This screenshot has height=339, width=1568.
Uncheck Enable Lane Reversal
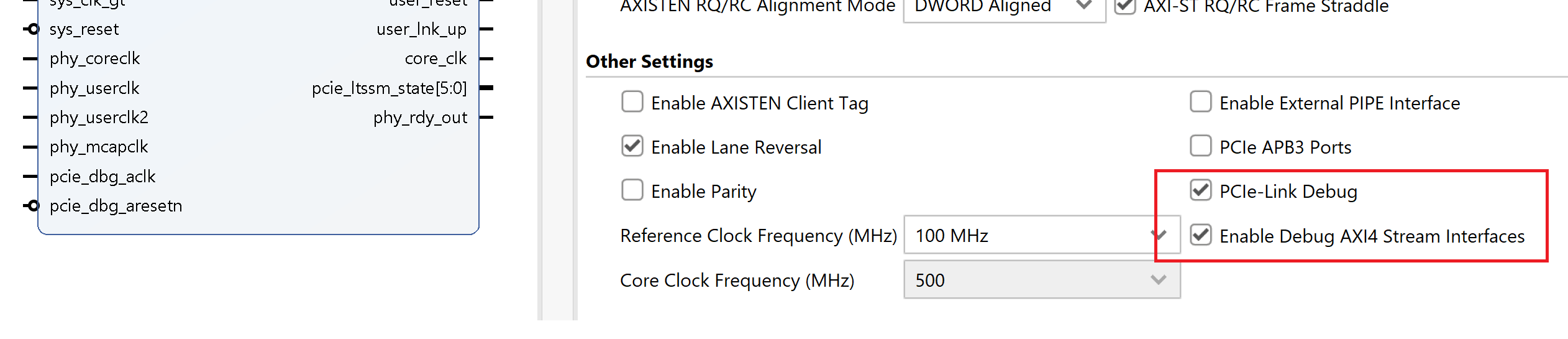tap(632, 146)
